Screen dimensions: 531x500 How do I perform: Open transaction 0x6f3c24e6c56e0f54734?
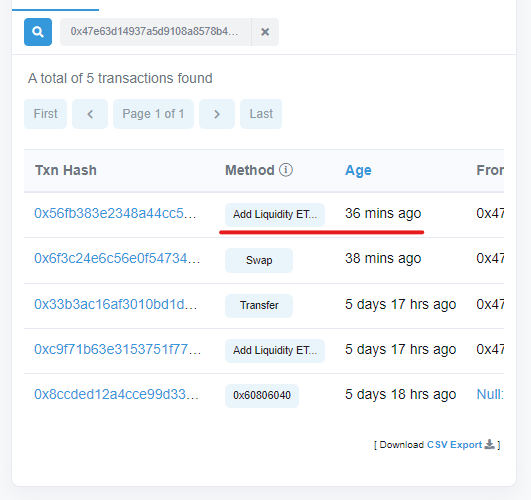tap(117, 258)
